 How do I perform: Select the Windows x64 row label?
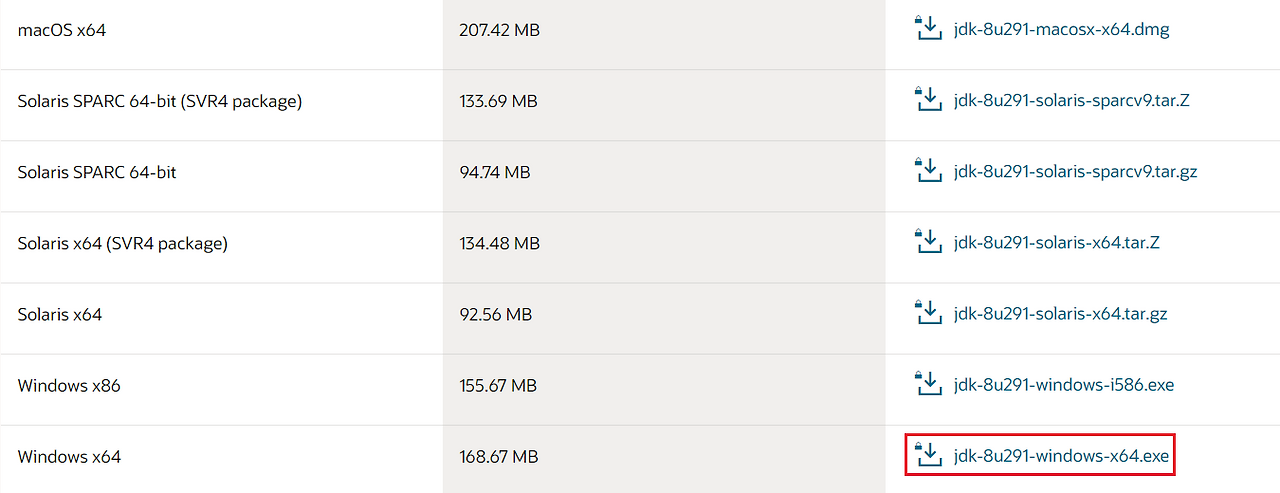[x=69, y=457]
